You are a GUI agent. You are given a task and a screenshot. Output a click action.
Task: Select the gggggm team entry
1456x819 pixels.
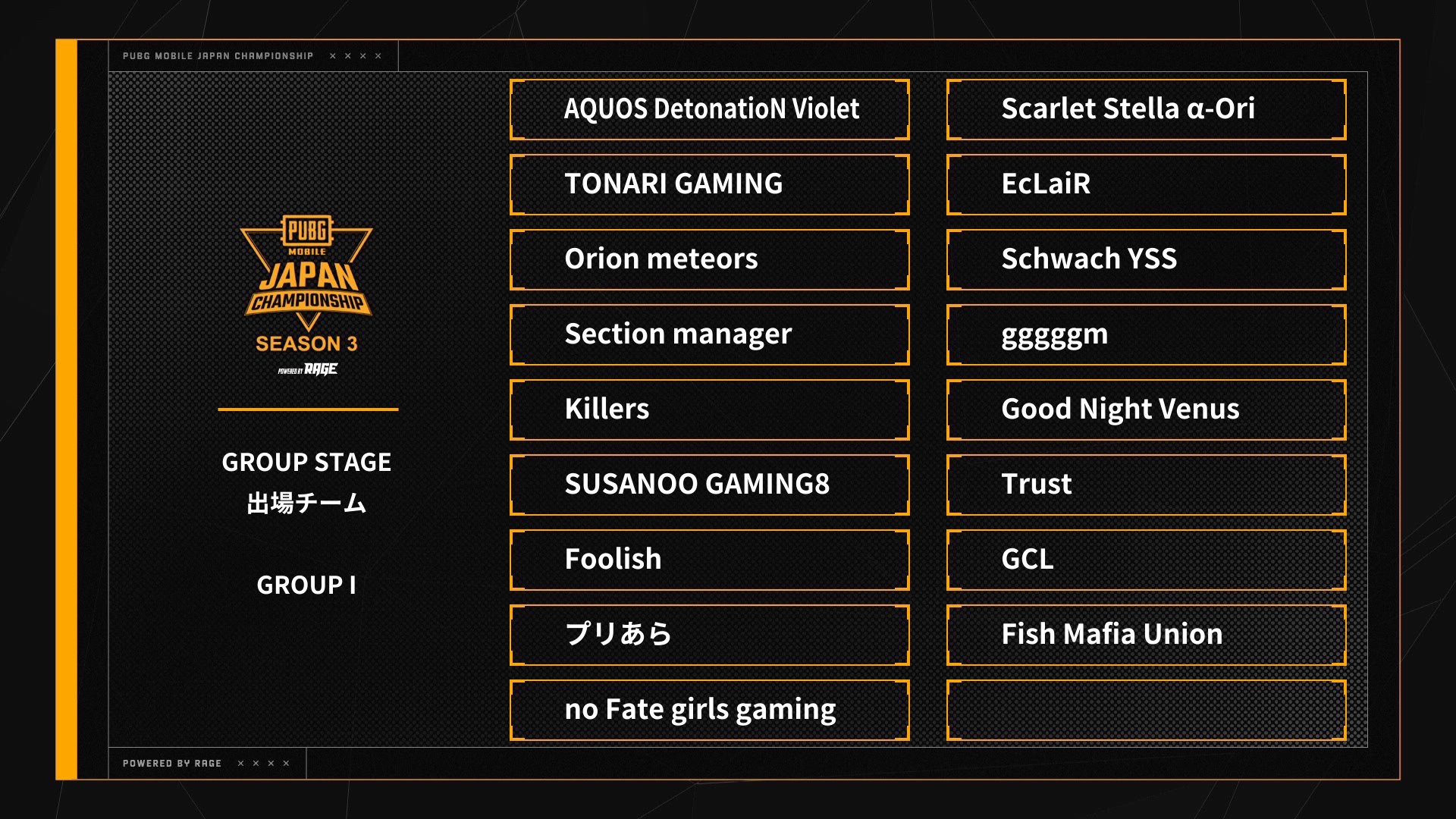[x=1146, y=334]
